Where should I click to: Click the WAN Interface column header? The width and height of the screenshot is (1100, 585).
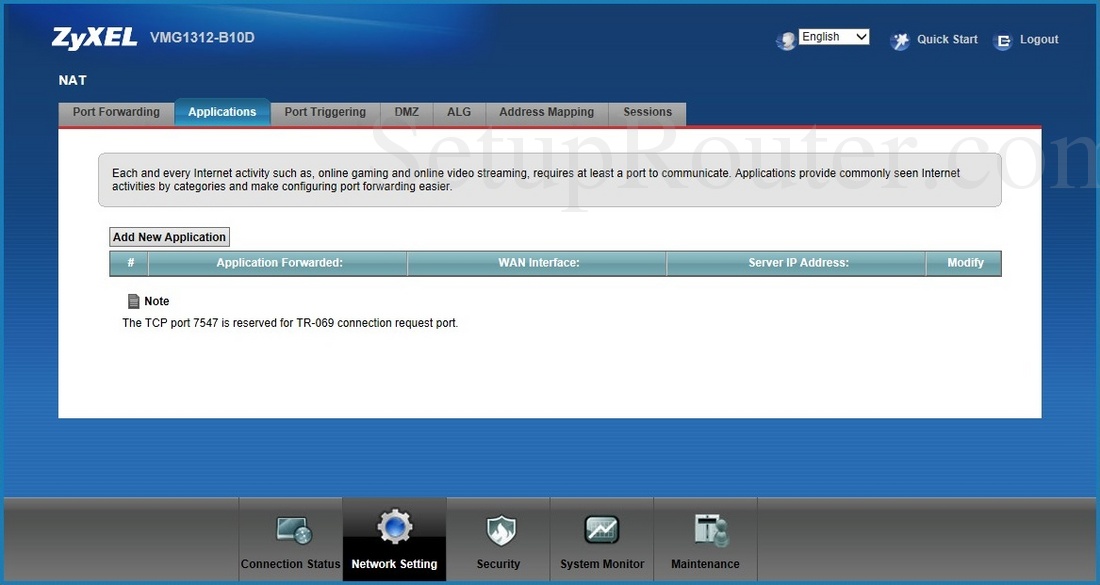(x=537, y=263)
